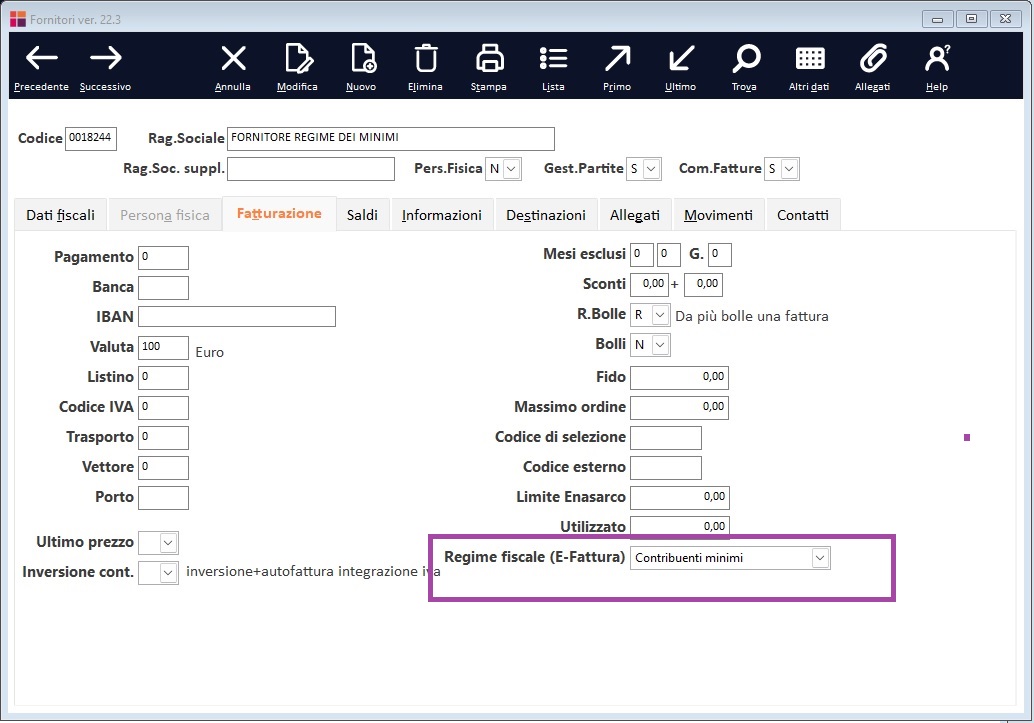The width and height of the screenshot is (1034, 723).
Task: Click the Codice di selezione field
Action: (x=666, y=438)
